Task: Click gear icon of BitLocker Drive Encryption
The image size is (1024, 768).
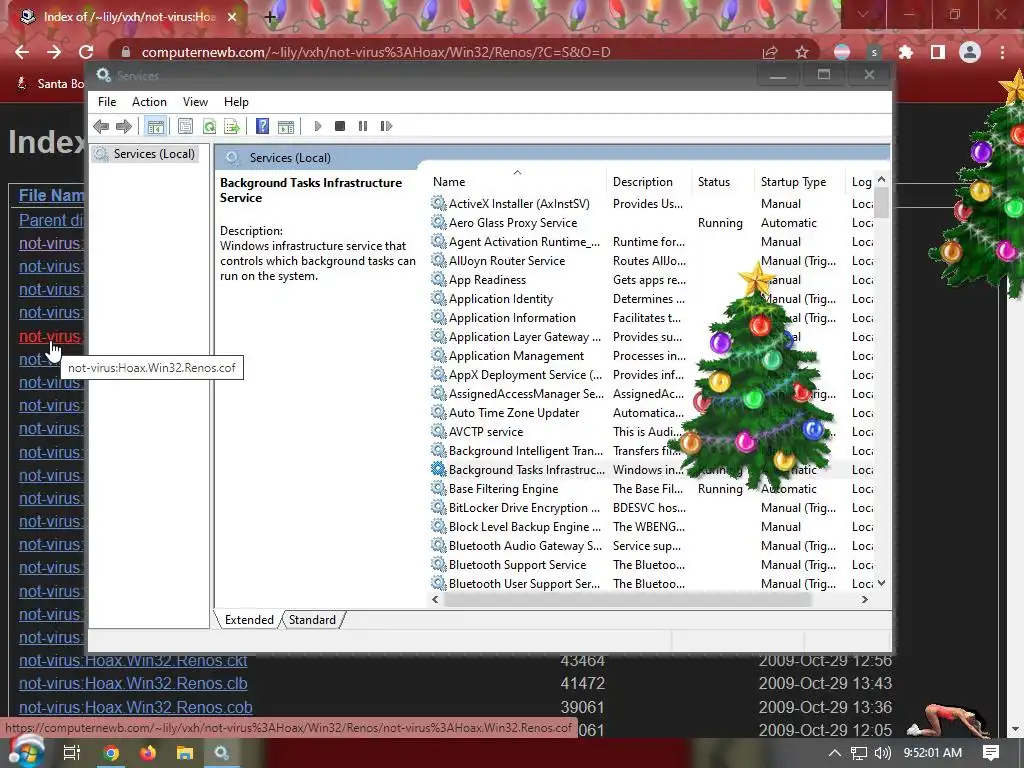Action: 438,507
